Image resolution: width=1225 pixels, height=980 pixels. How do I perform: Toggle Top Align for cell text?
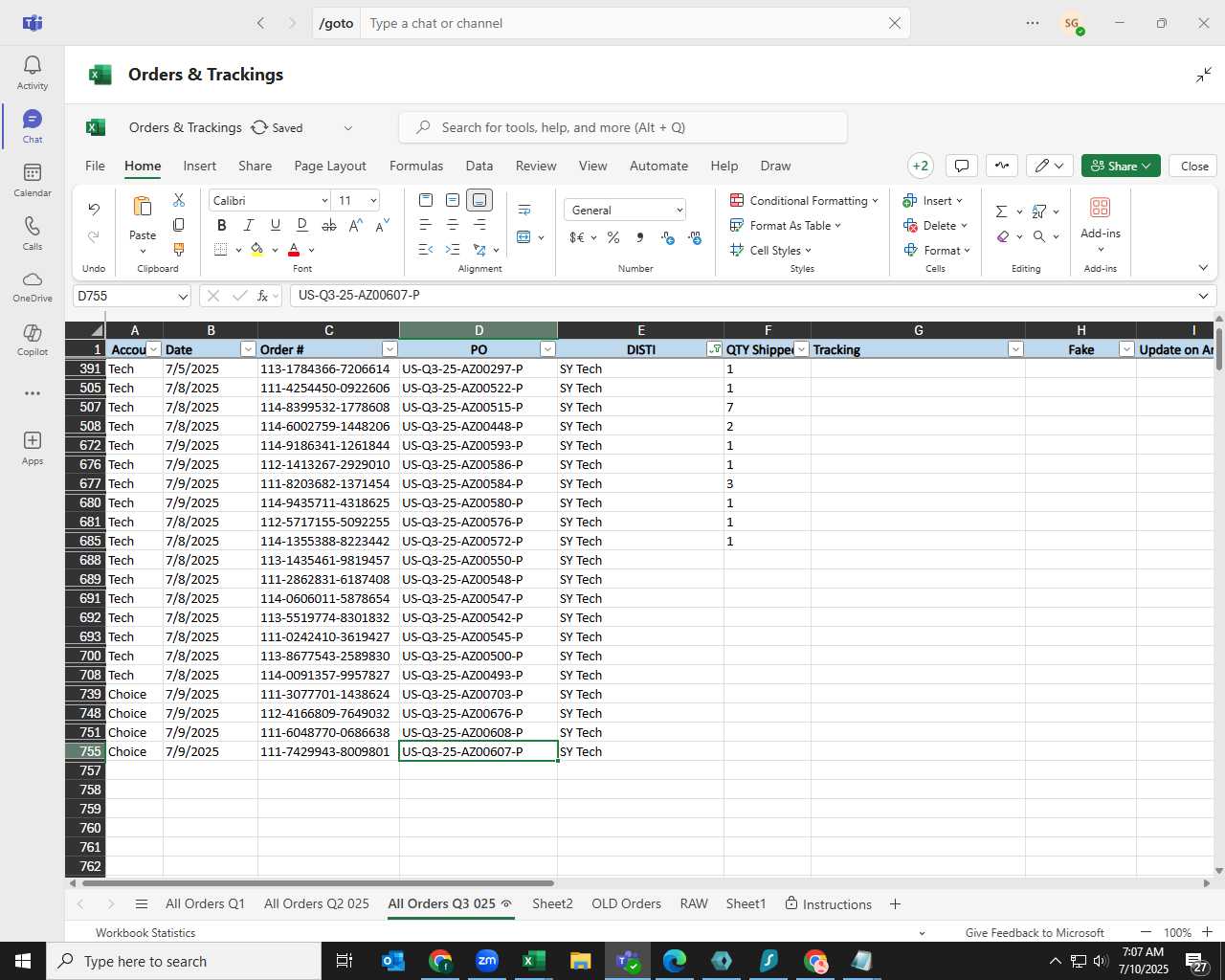pyautogui.click(x=426, y=200)
